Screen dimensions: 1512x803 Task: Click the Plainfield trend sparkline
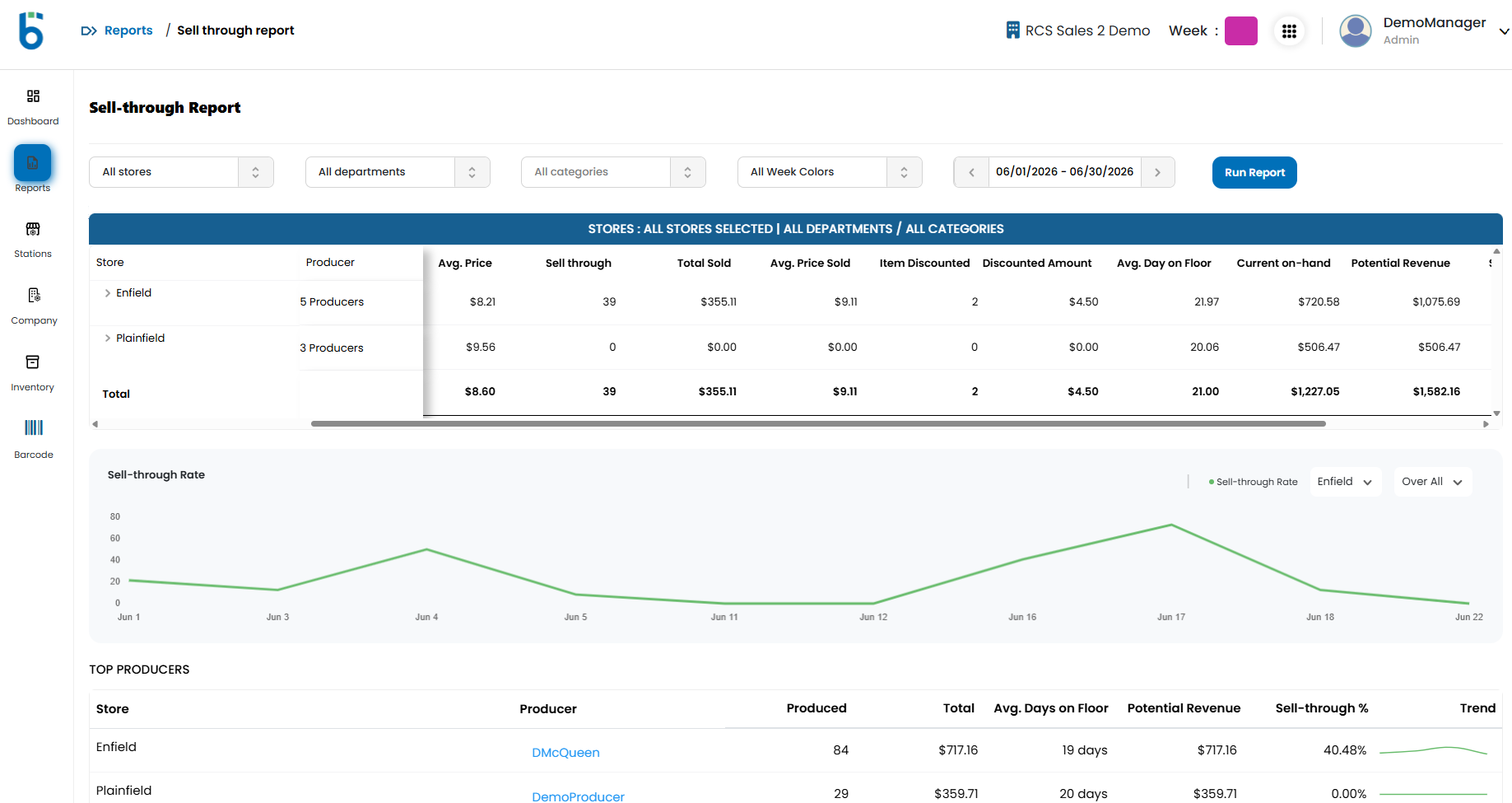click(1433, 794)
